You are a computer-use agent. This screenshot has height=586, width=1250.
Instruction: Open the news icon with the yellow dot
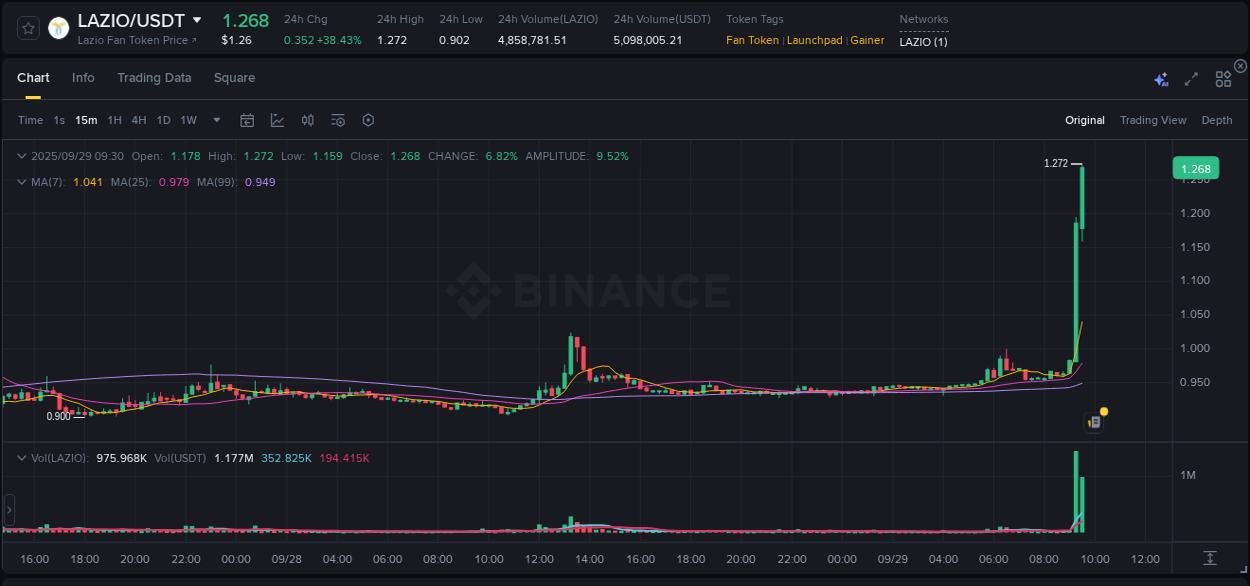tap(1094, 420)
